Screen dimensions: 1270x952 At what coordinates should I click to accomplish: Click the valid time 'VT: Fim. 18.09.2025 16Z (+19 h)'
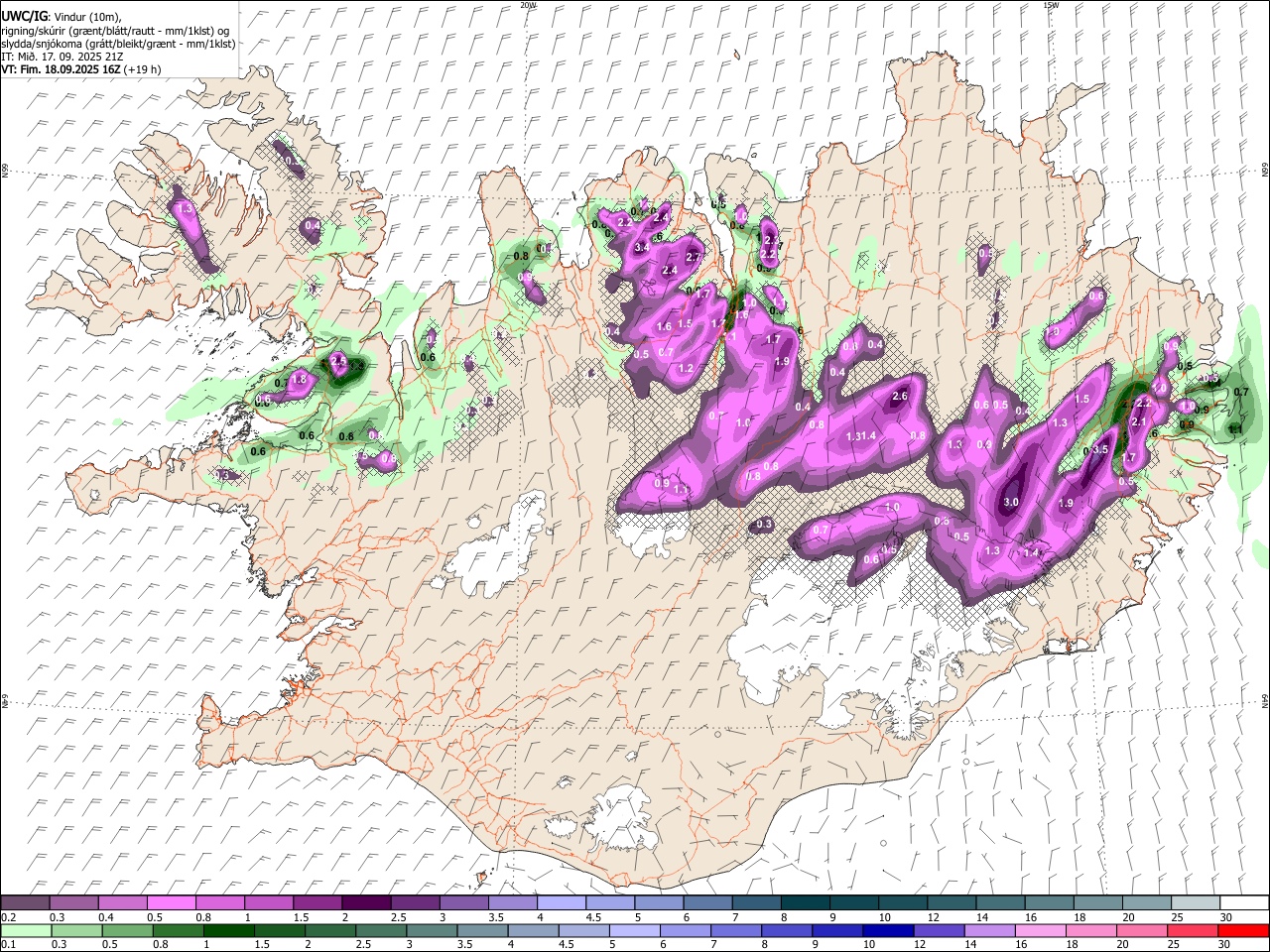[x=81, y=69]
